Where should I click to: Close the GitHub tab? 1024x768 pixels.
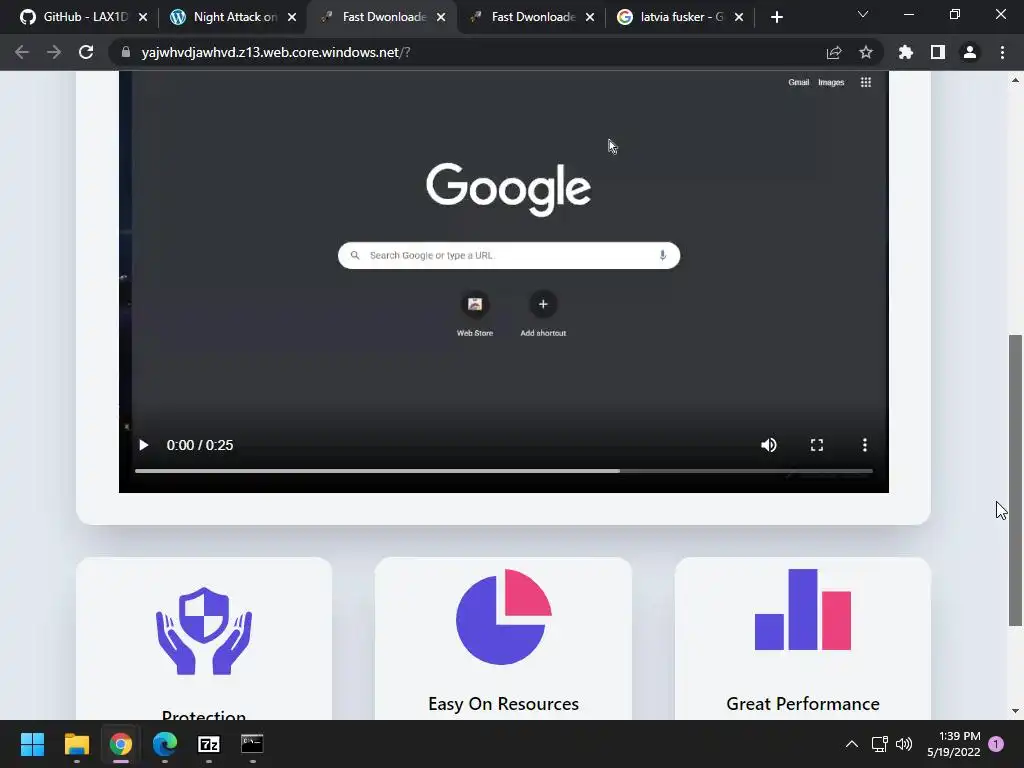coord(143,17)
